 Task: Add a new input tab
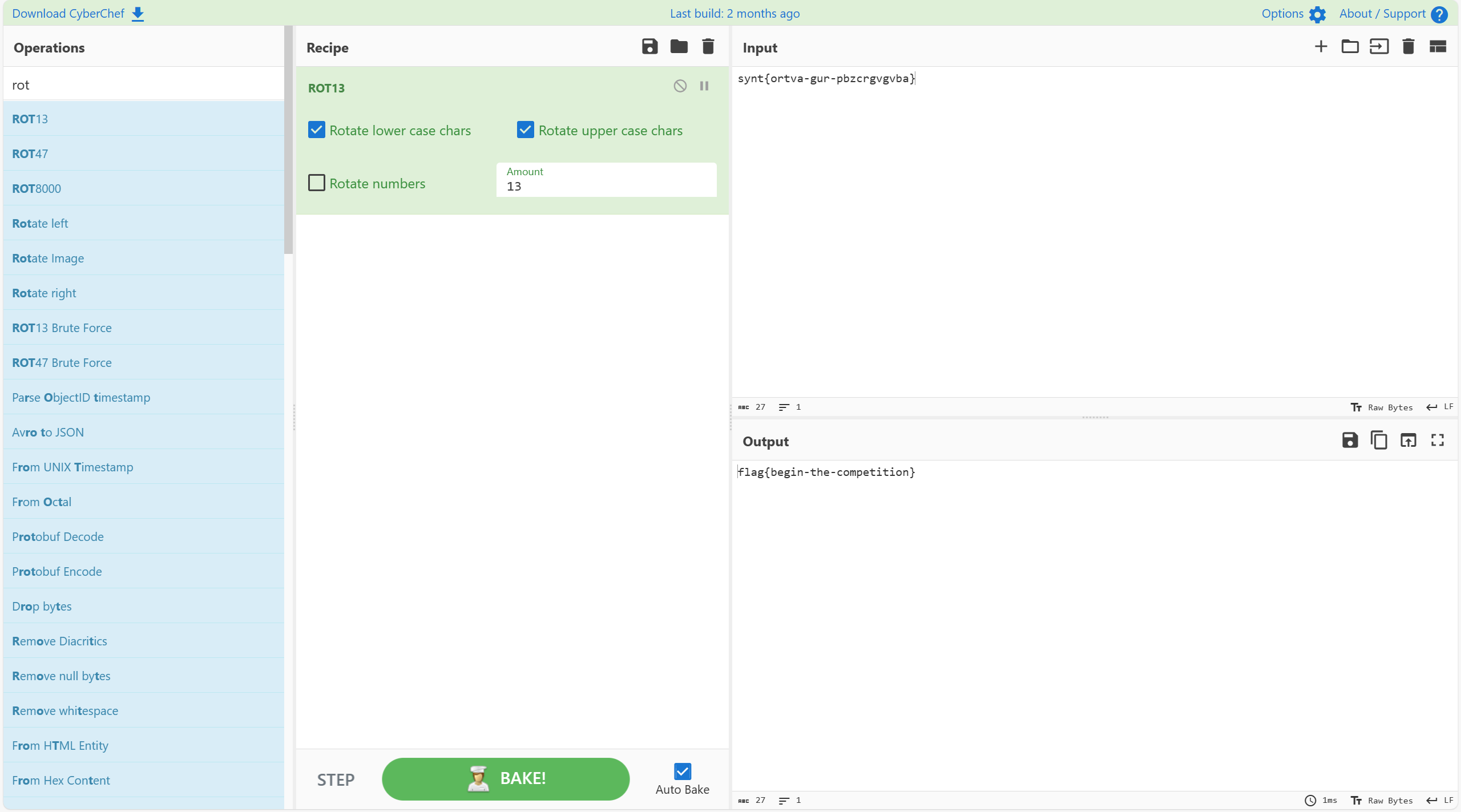point(1321,47)
